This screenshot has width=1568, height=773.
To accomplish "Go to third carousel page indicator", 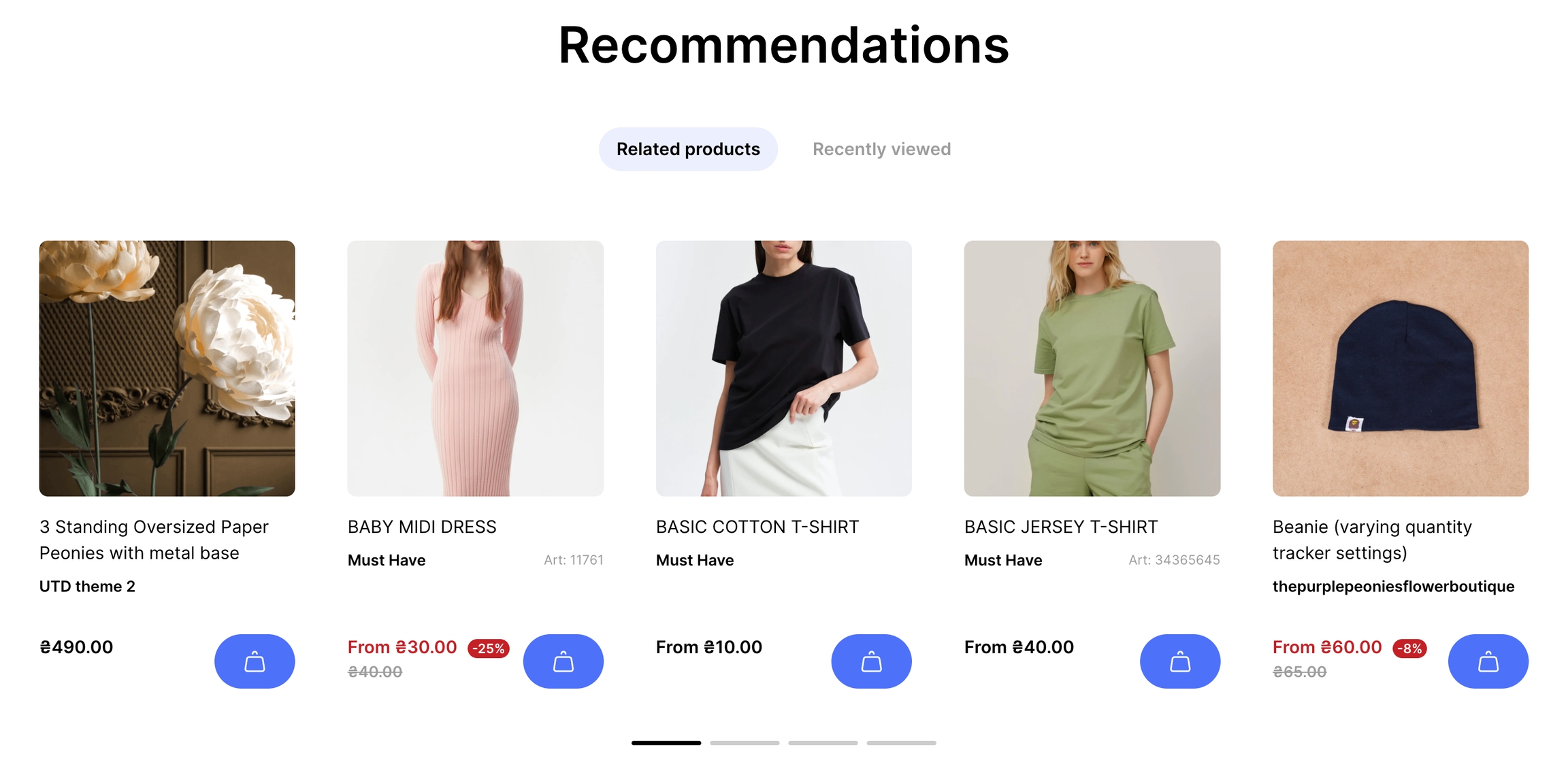I will click(823, 742).
